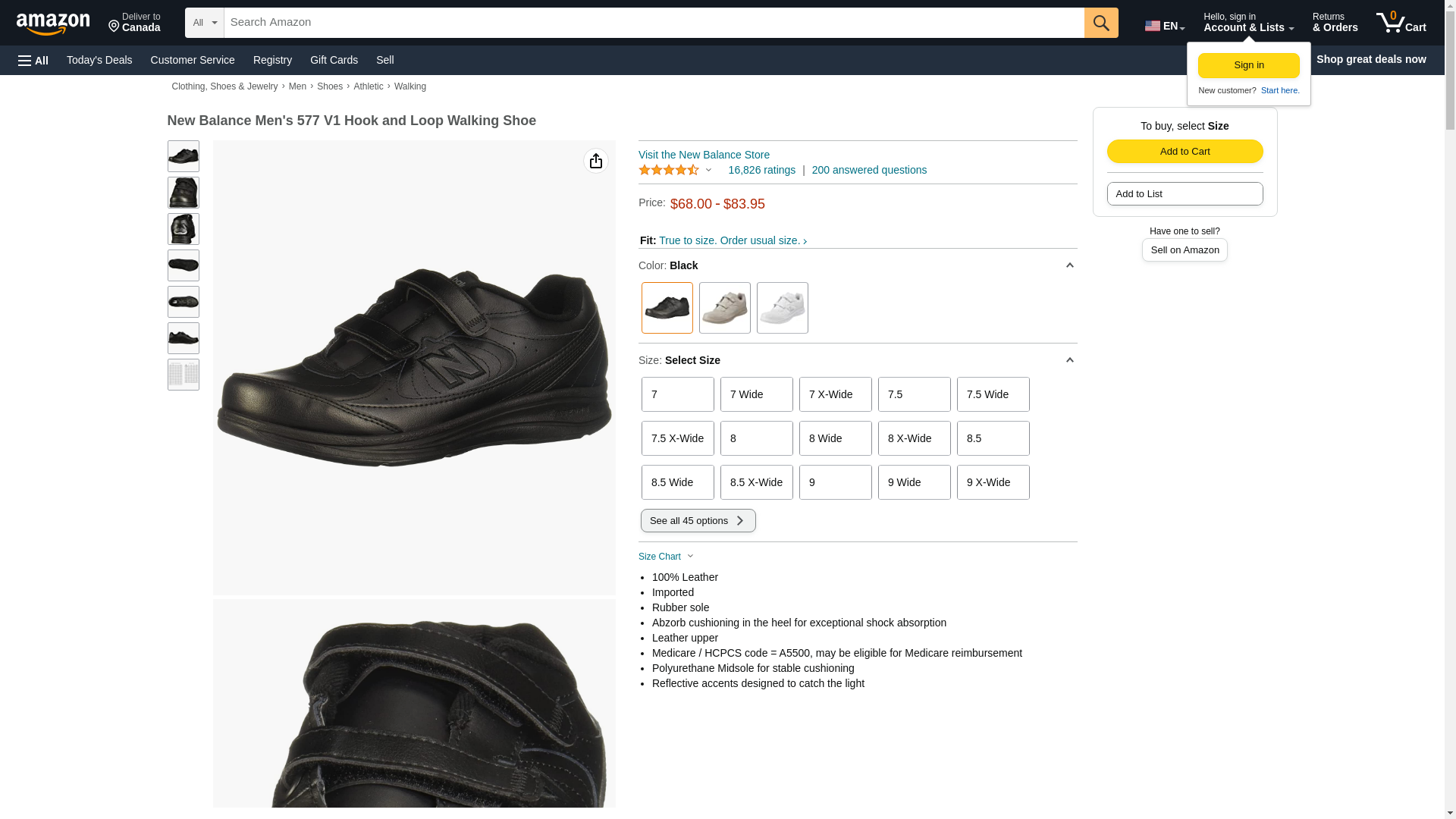Image resolution: width=1456 pixels, height=819 pixels.
Task: Select the white shoe color swatch
Action: (782, 308)
